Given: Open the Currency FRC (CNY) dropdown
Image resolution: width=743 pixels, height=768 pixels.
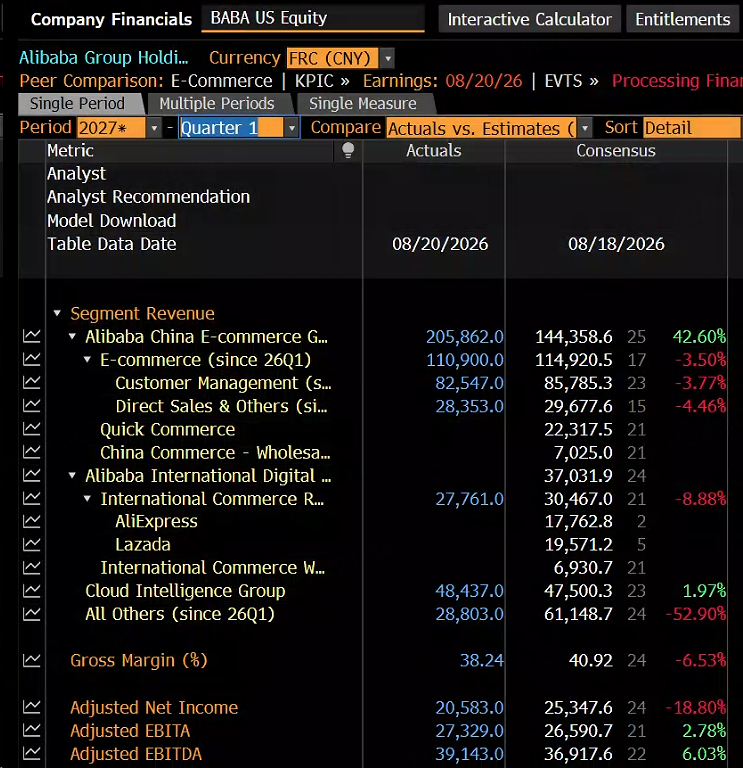Looking at the screenshot, I should (387, 58).
